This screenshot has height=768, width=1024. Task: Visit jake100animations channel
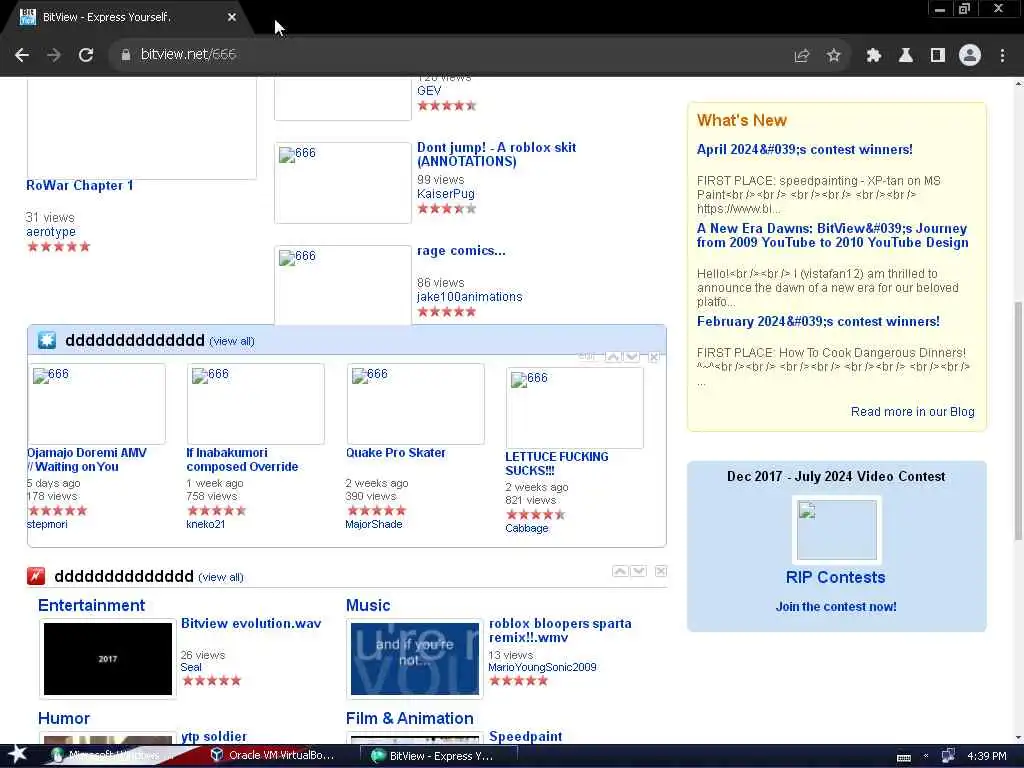470,297
